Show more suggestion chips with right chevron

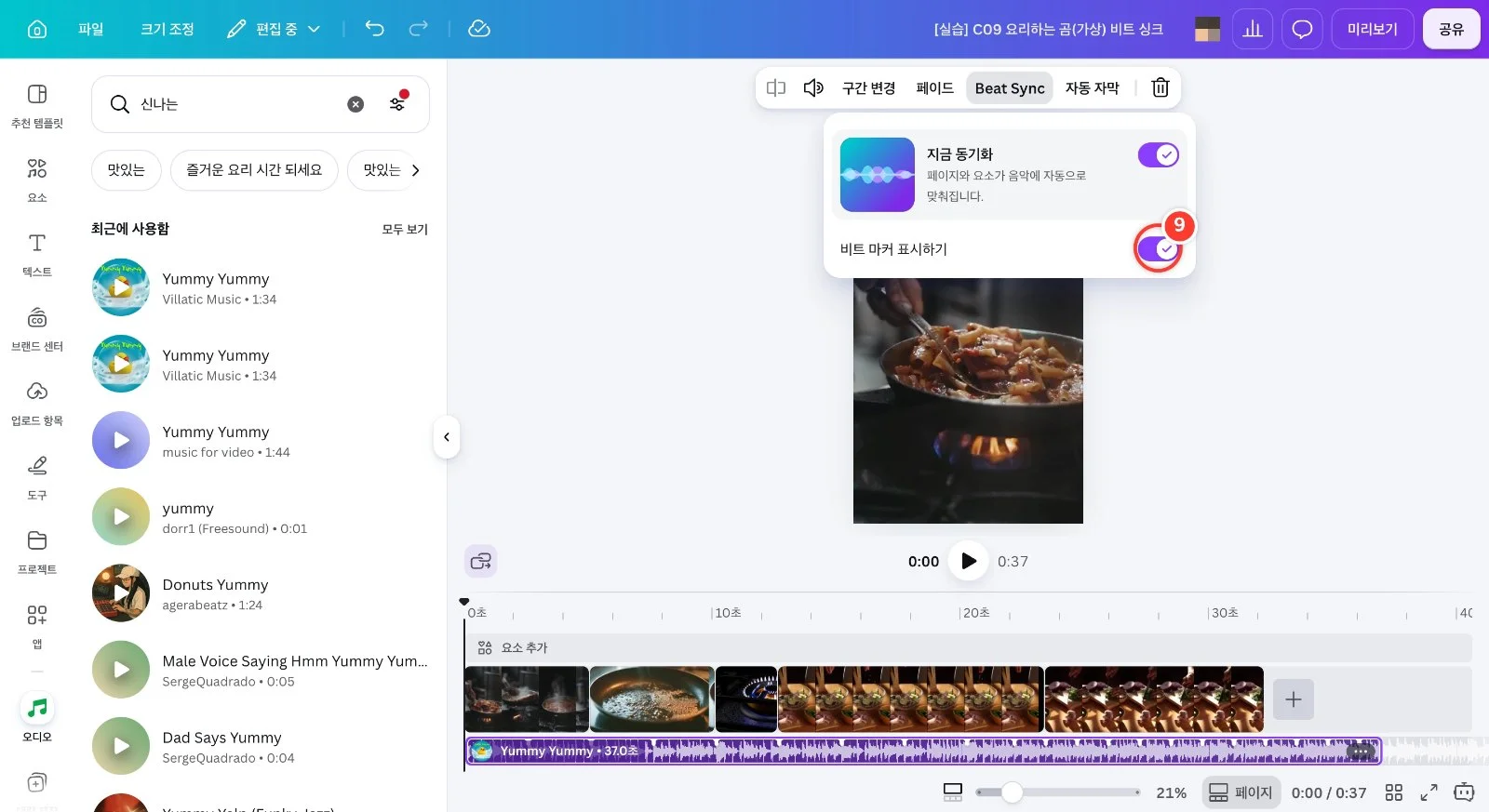pos(415,170)
